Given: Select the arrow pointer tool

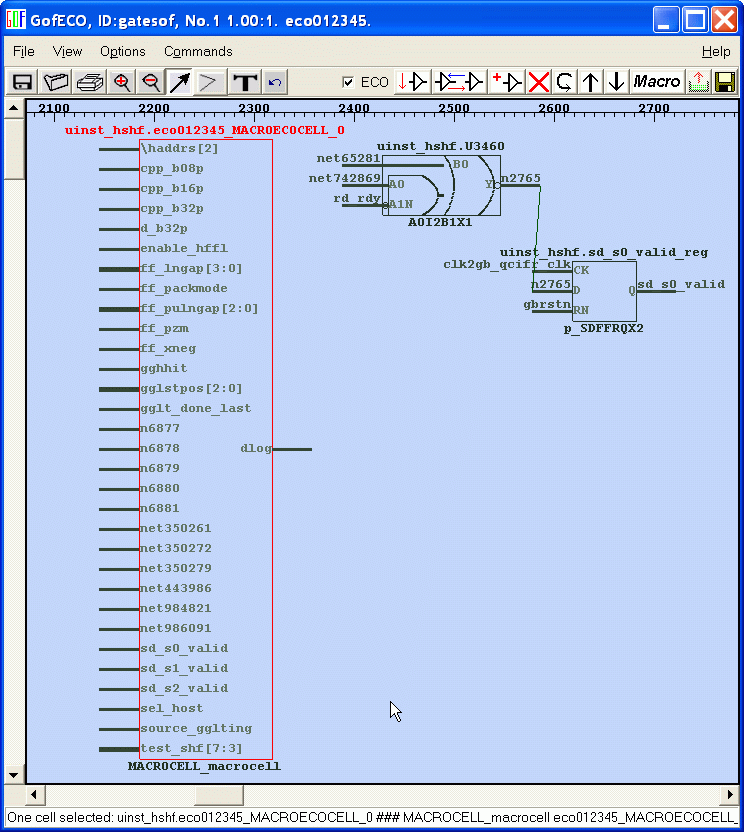Looking at the screenshot, I should [x=180, y=82].
